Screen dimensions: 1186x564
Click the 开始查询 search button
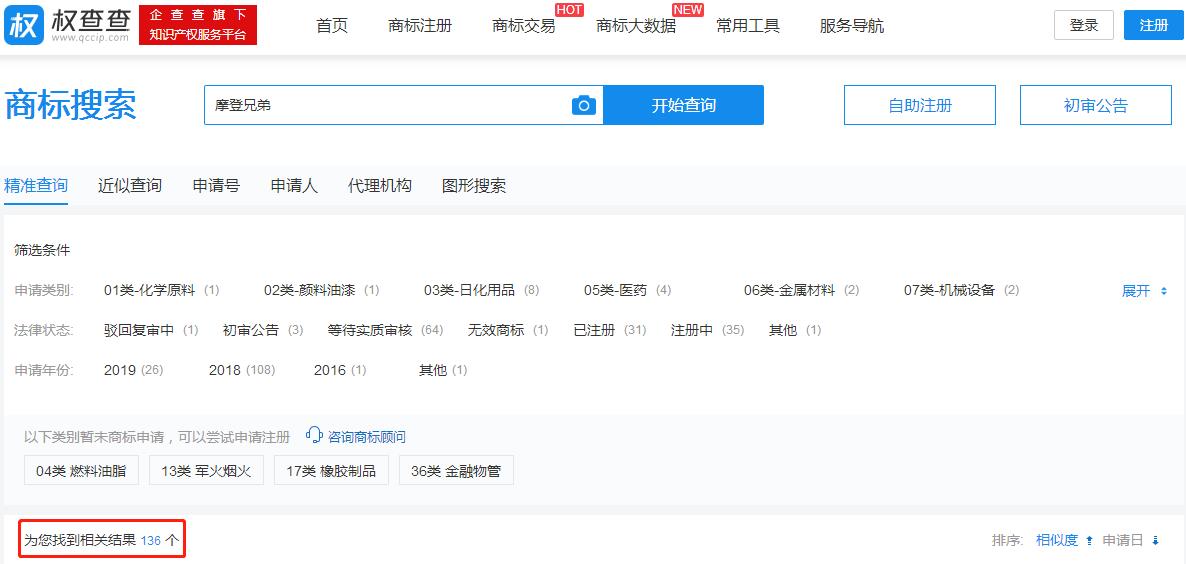[x=683, y=105]
